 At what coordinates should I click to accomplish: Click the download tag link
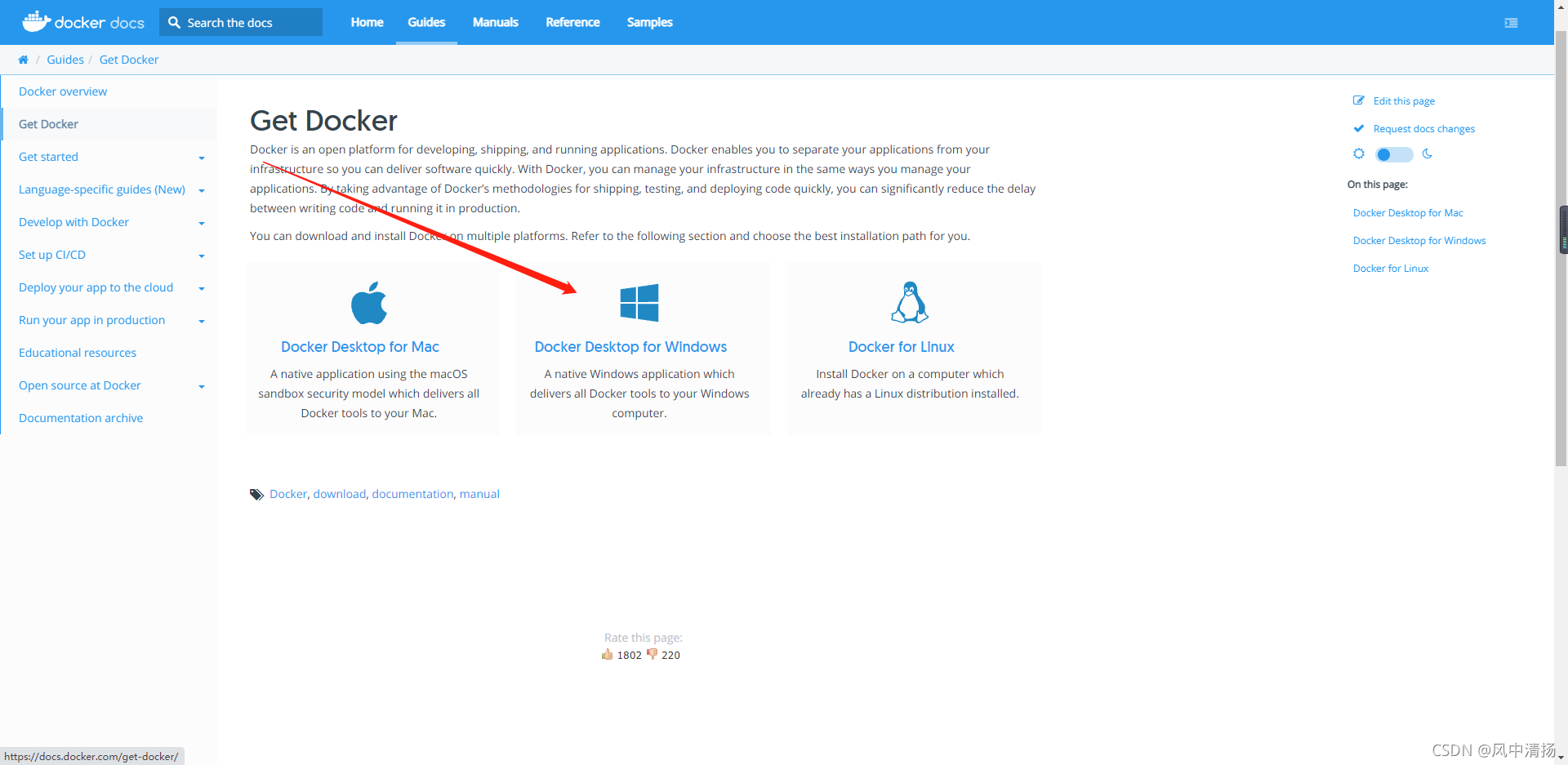point(340,494)
